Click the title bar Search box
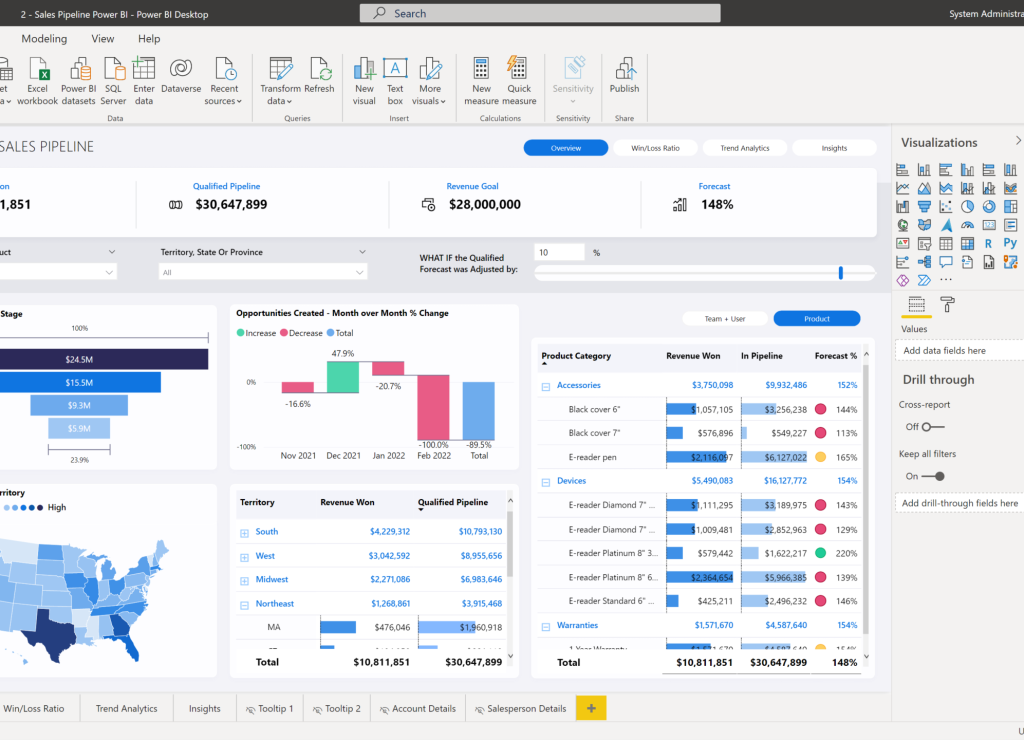The width and height of the screenshot is (1024, 740). point(540,13)
